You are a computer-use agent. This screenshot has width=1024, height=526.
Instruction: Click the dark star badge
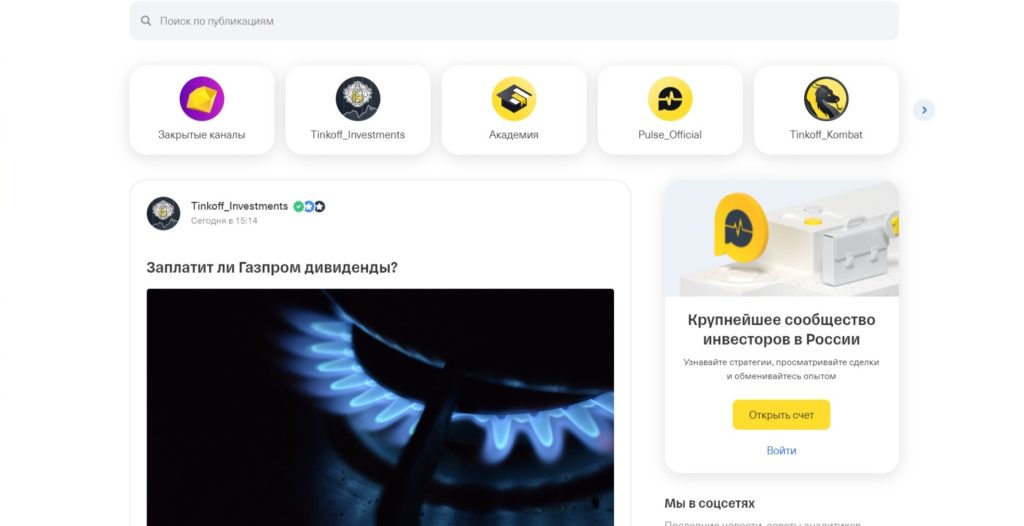tap(319, 206)
